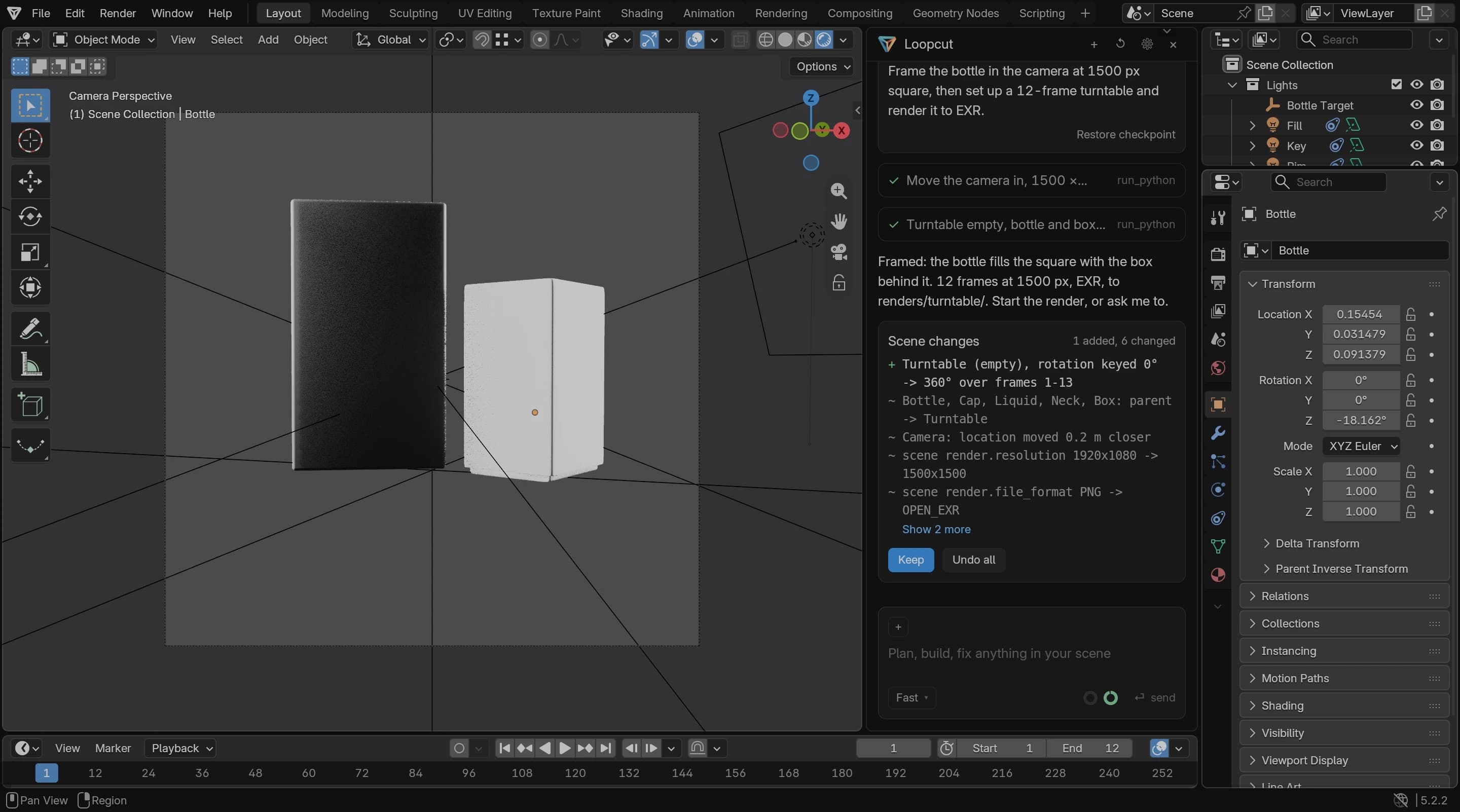Image resolution: width=1460 pixels, height=812 pixels.
Task: Enable proportional editing toggle
Action: (539, 40)
